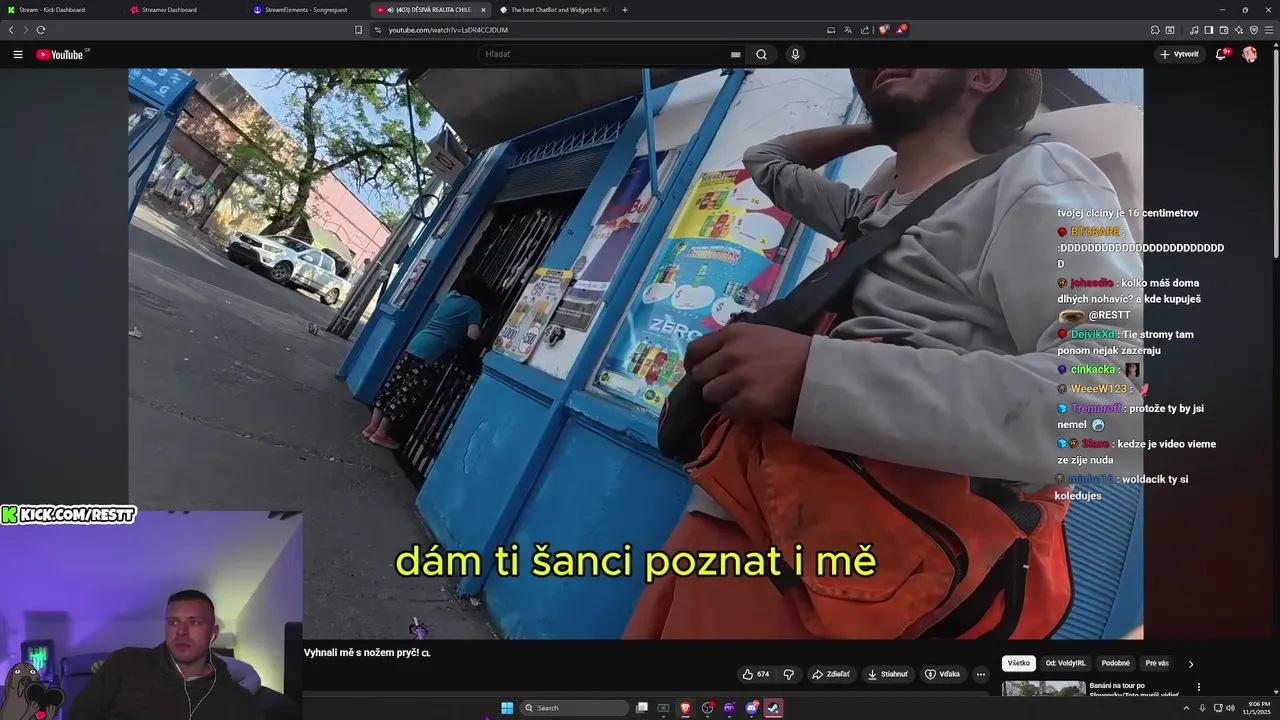Open site settings icon beside the URL
Image resolution: width=1280 pixels, height=720 pixels.
(x=378, y=30)
